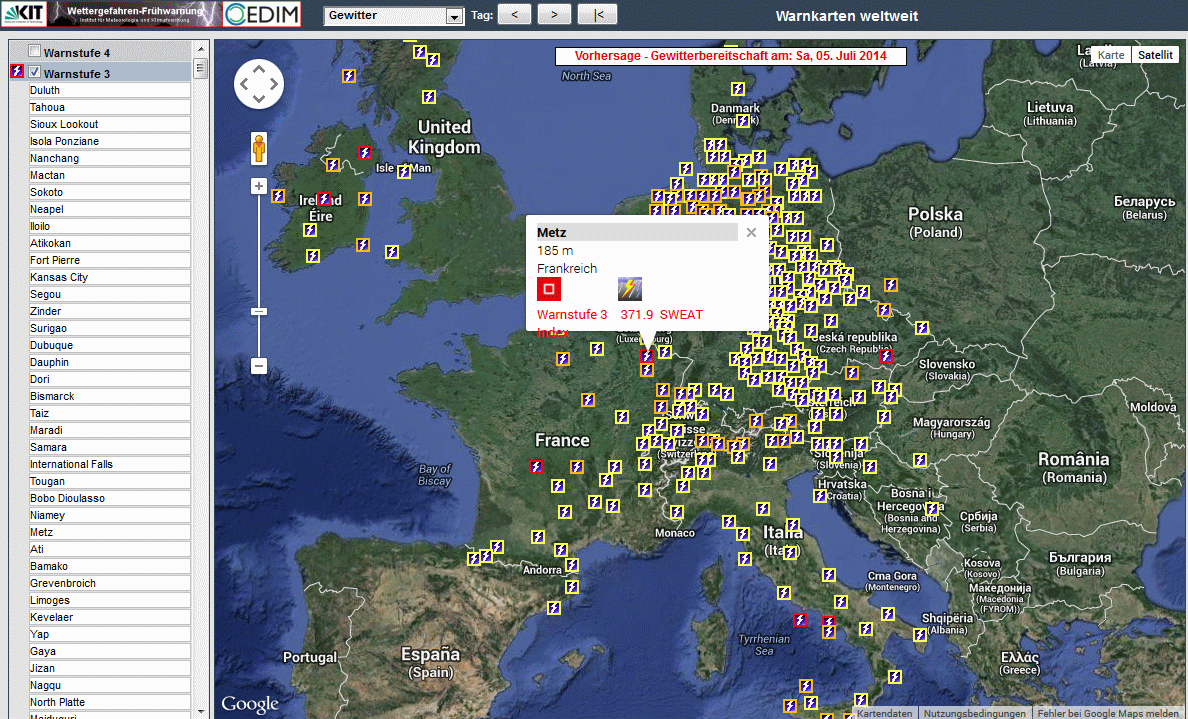Pick the Street View pegman icon
Screen dimensions: 1188x719
pos(259,148)
